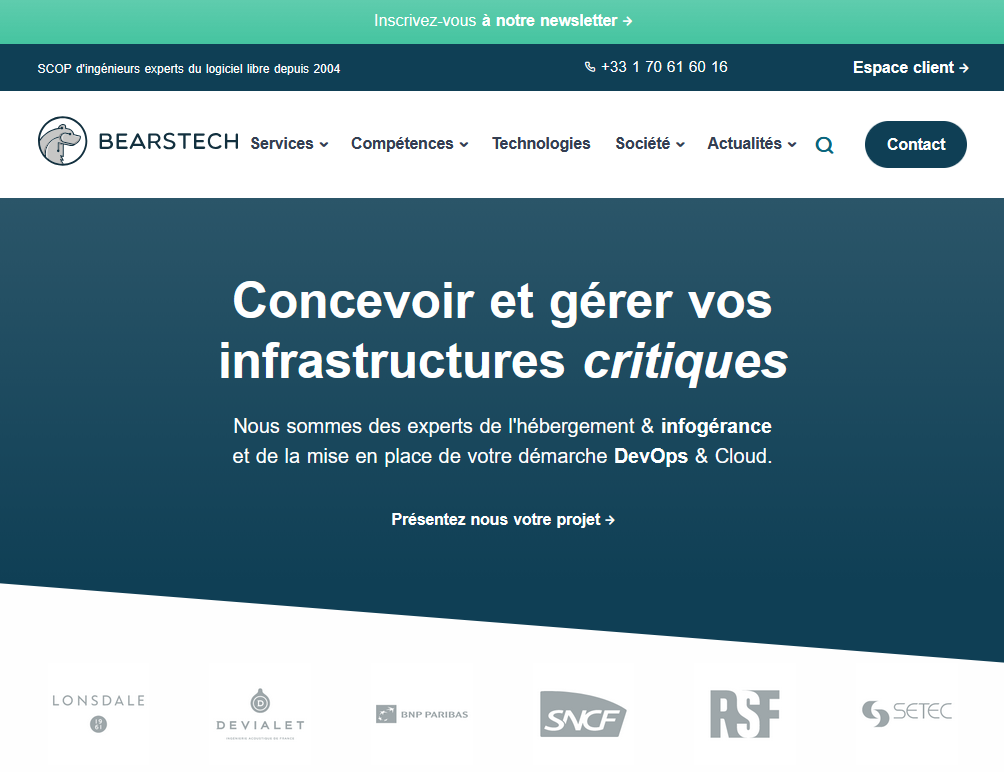Screen dimensions: 1004x772
Task: Click the phone icon beside the number
Action: (x=590, y=67)
